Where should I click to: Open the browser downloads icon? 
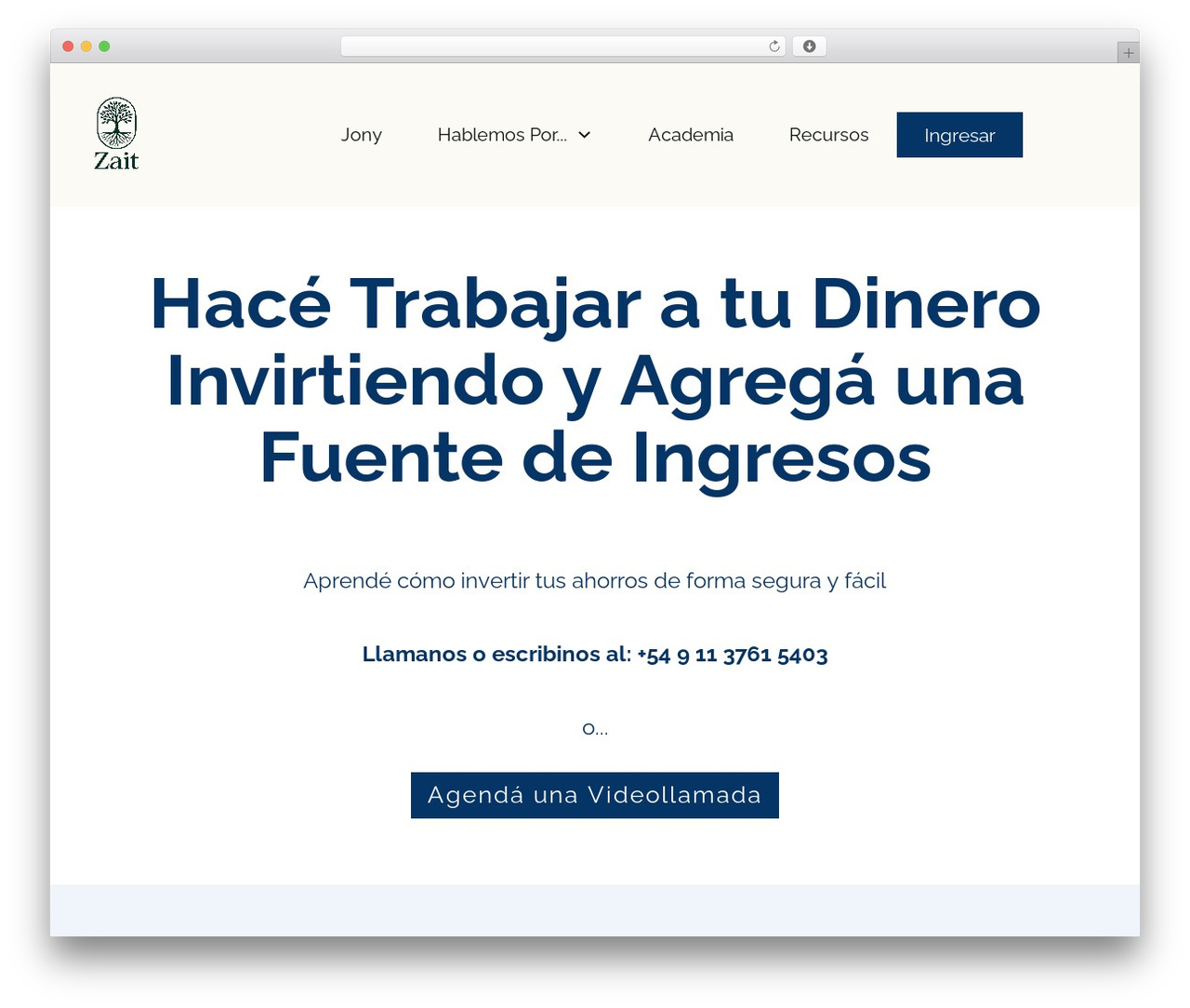(809, 46)
